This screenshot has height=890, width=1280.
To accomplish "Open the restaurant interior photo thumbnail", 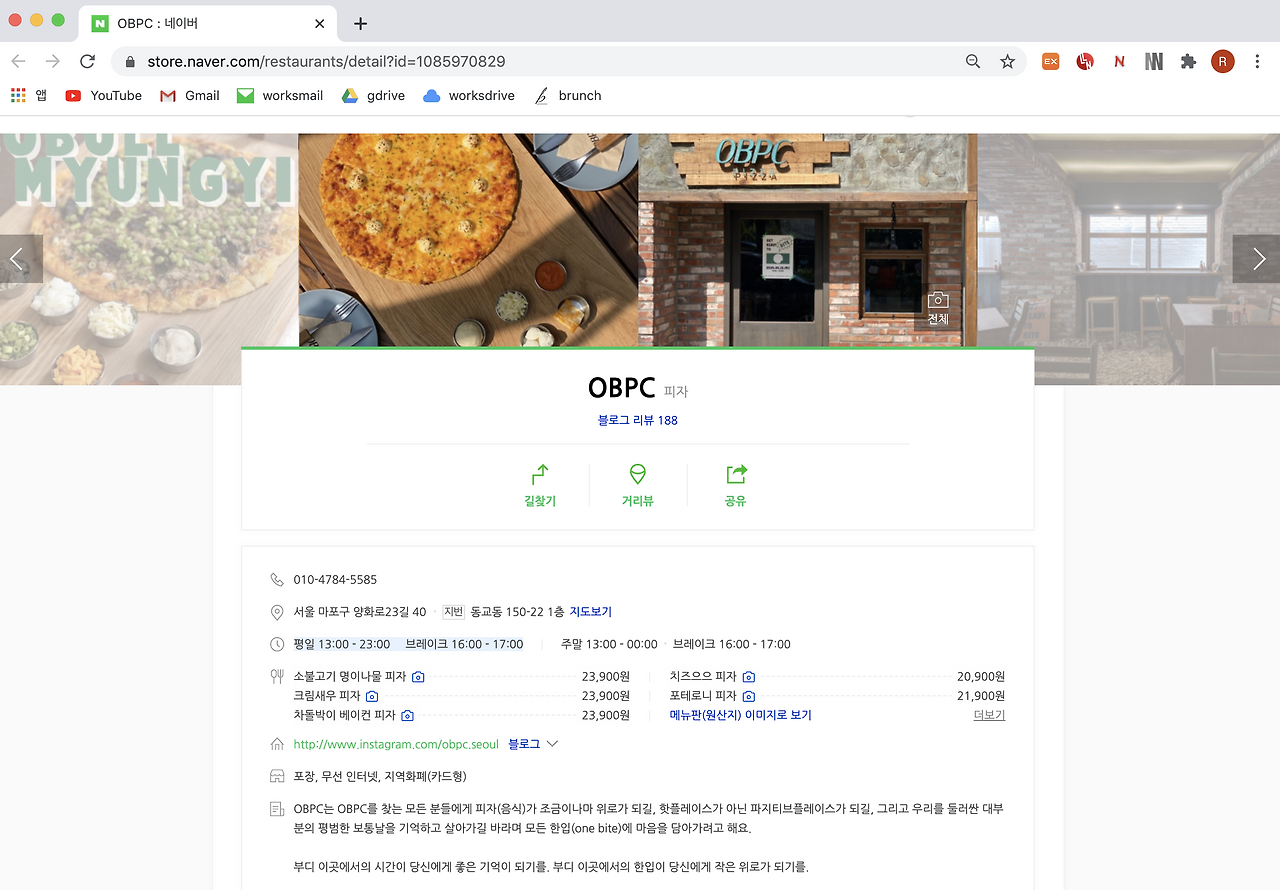I will 1129,259.
